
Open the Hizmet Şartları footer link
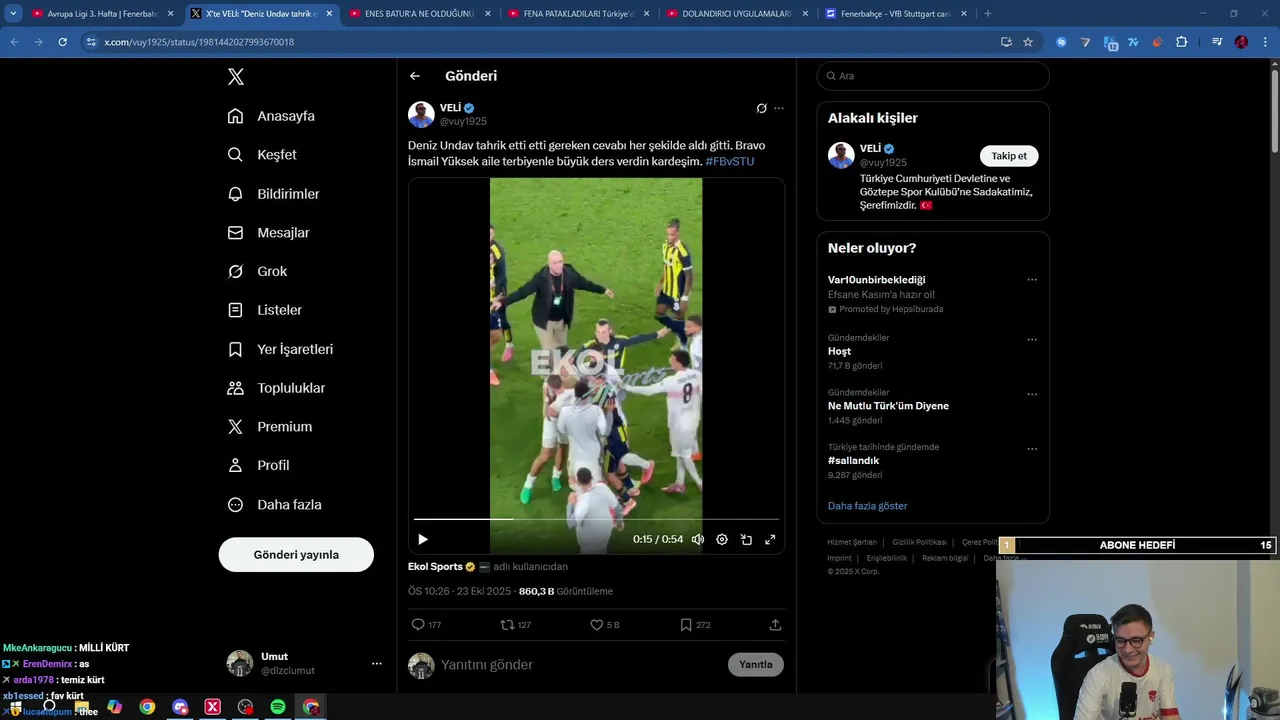tap(852, 542)
